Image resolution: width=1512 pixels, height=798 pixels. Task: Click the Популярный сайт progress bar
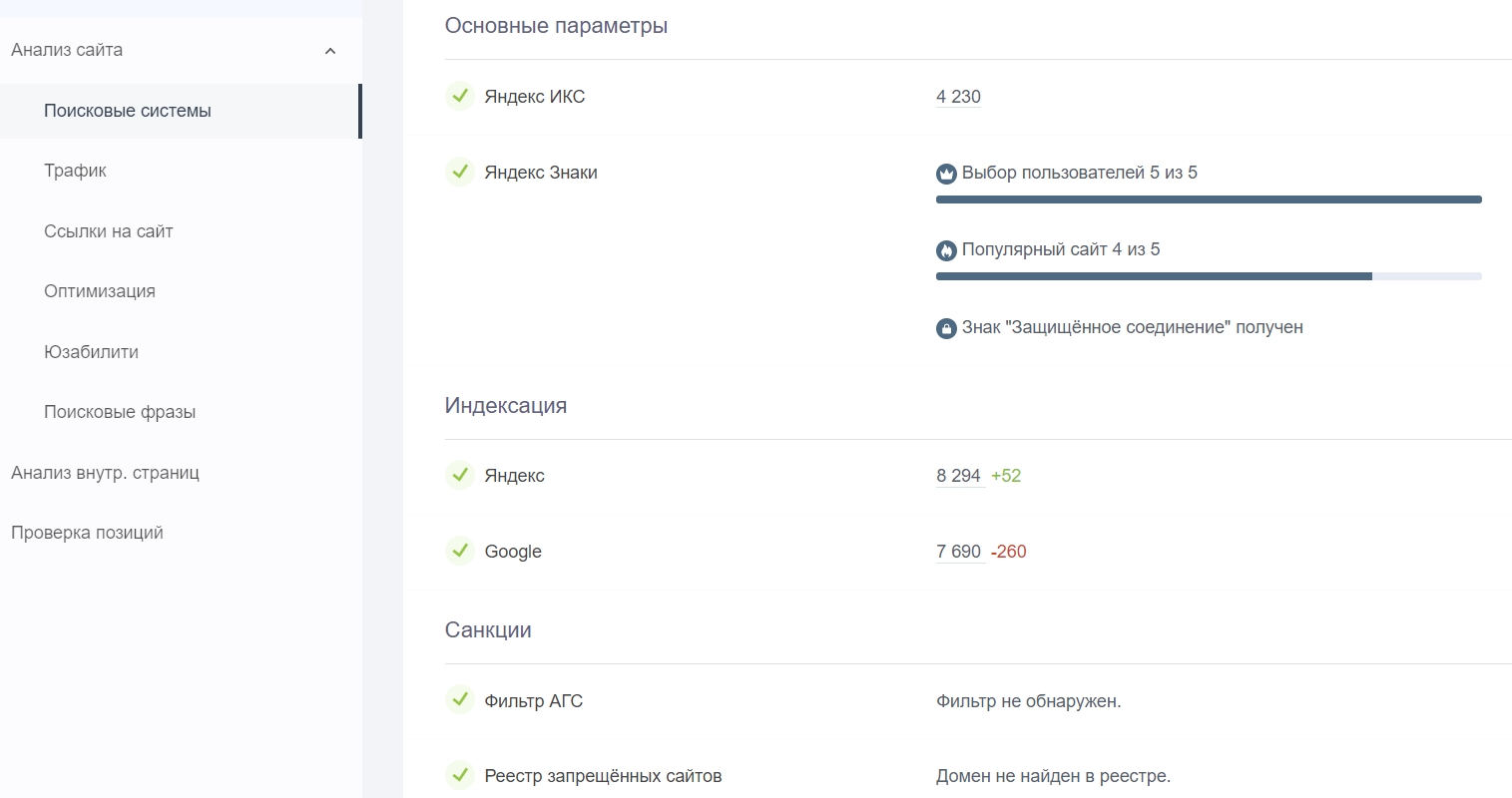pyautogui.click(x=1208, y=276)
